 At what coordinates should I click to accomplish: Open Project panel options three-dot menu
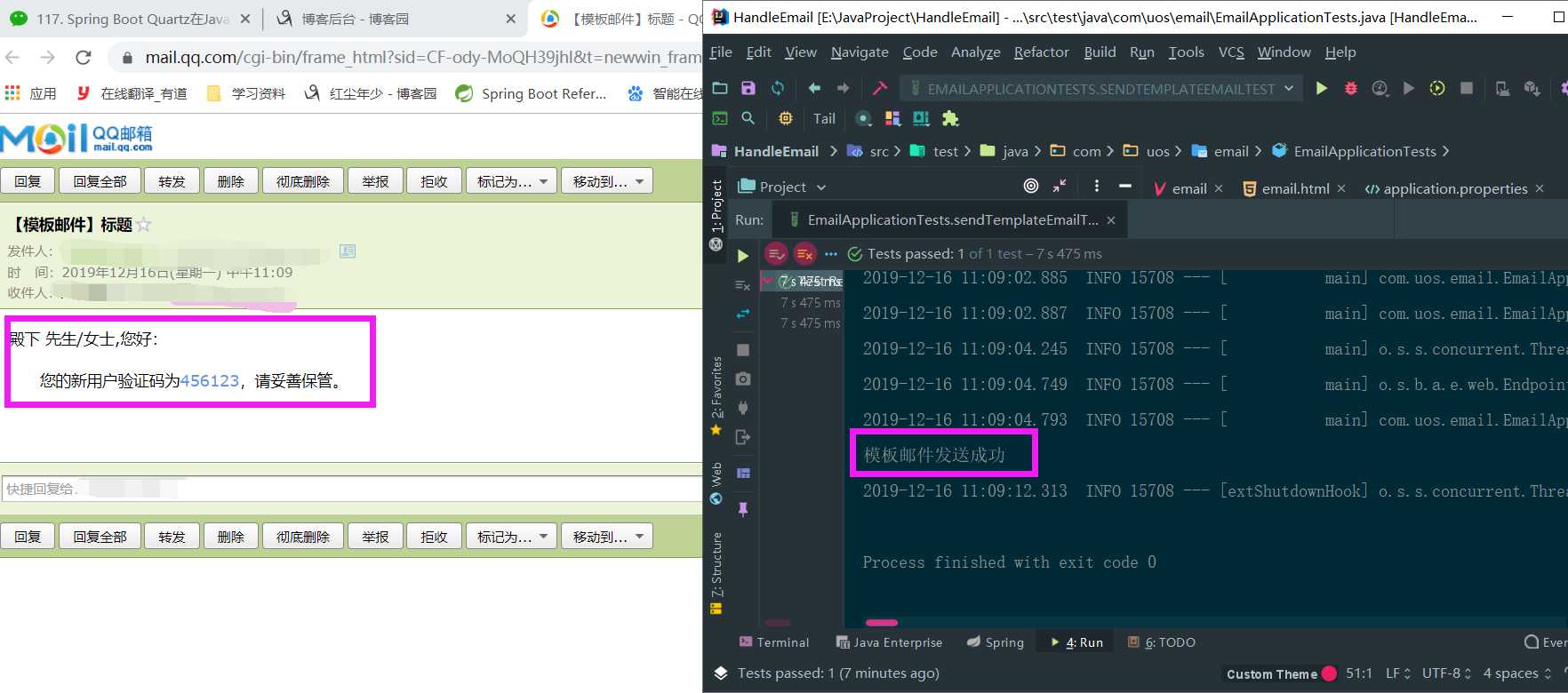(x=1097, y=186)
